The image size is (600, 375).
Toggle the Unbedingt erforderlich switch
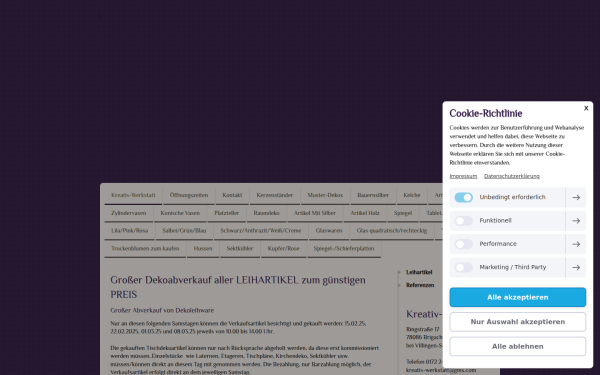click(x=463, y=197)
